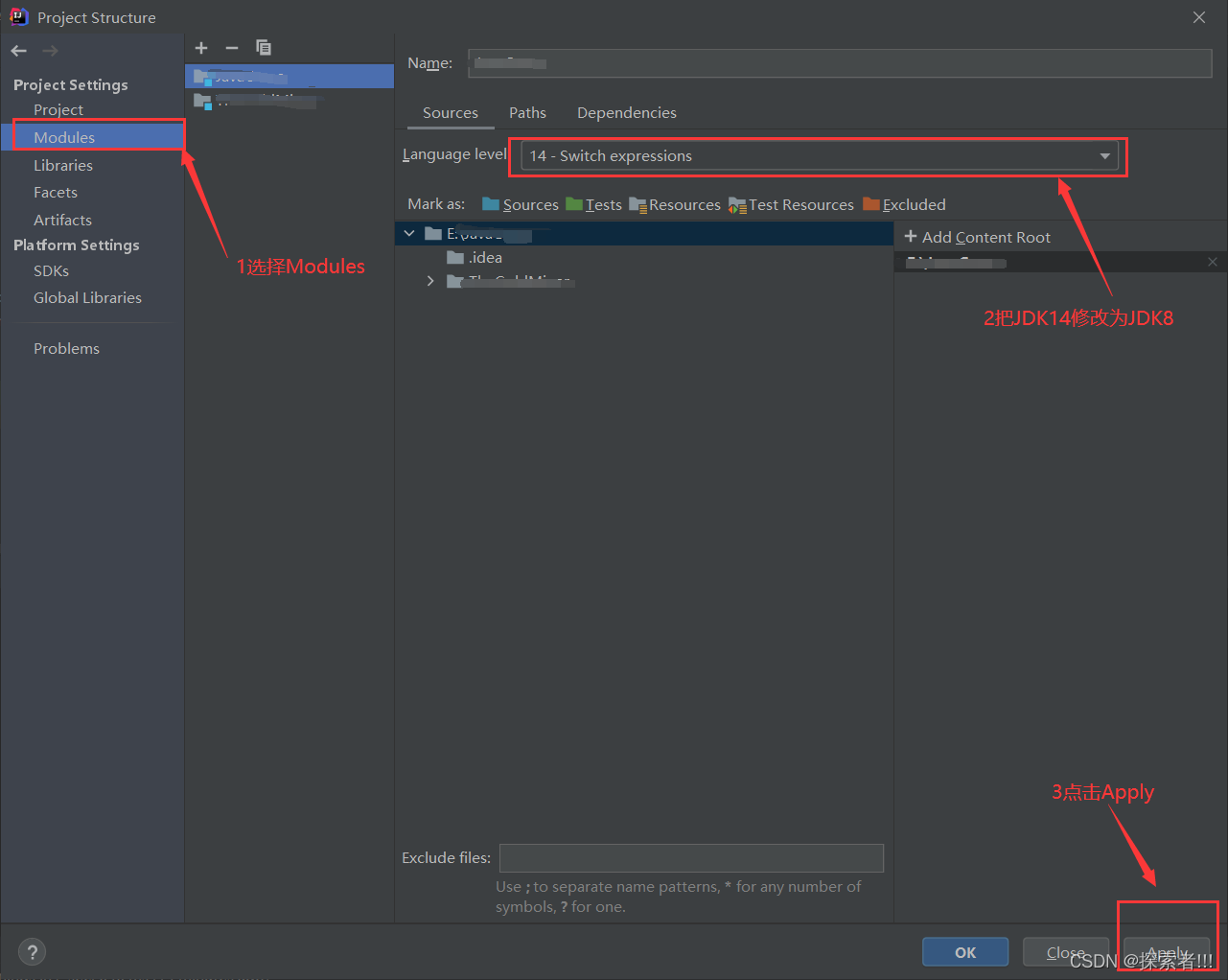
Task: Select the first module in module list
Action: (x=290, y=76)
